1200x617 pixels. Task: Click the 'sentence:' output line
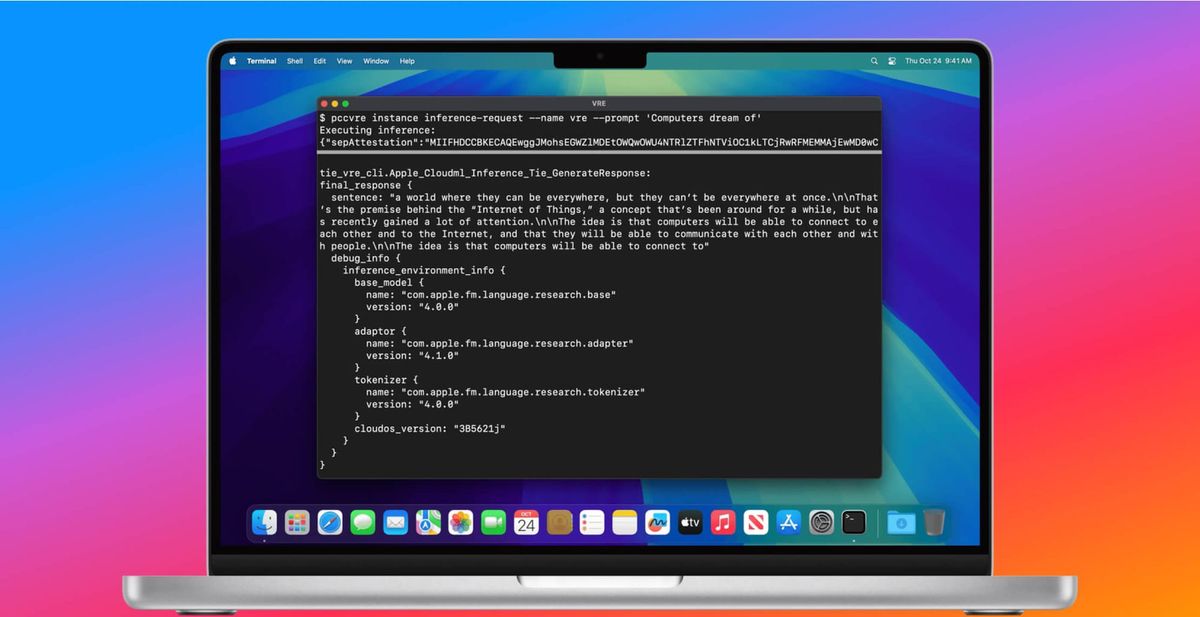(x=599, y=221)
